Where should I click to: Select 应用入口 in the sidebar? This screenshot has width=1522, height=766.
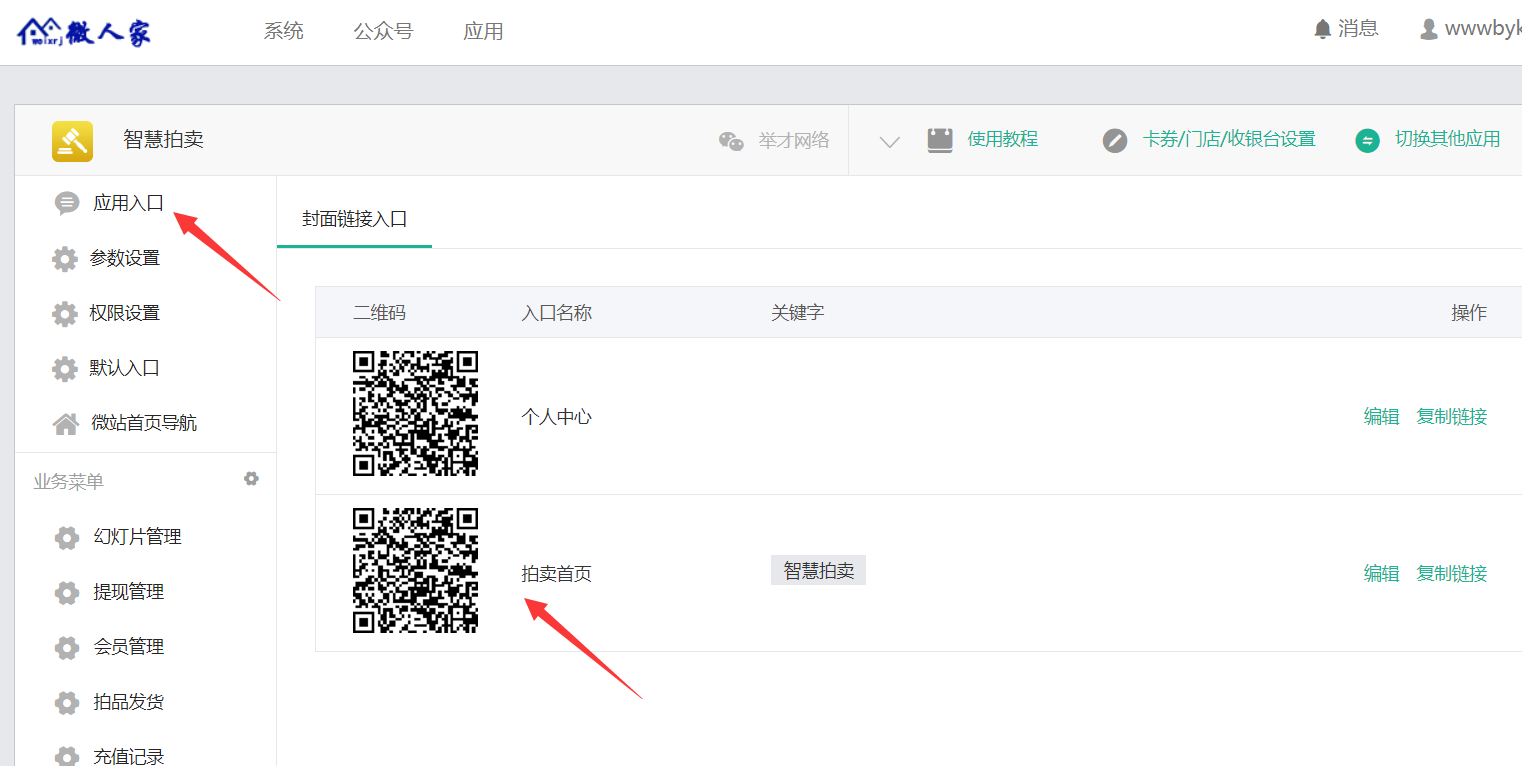click(129, 203)
